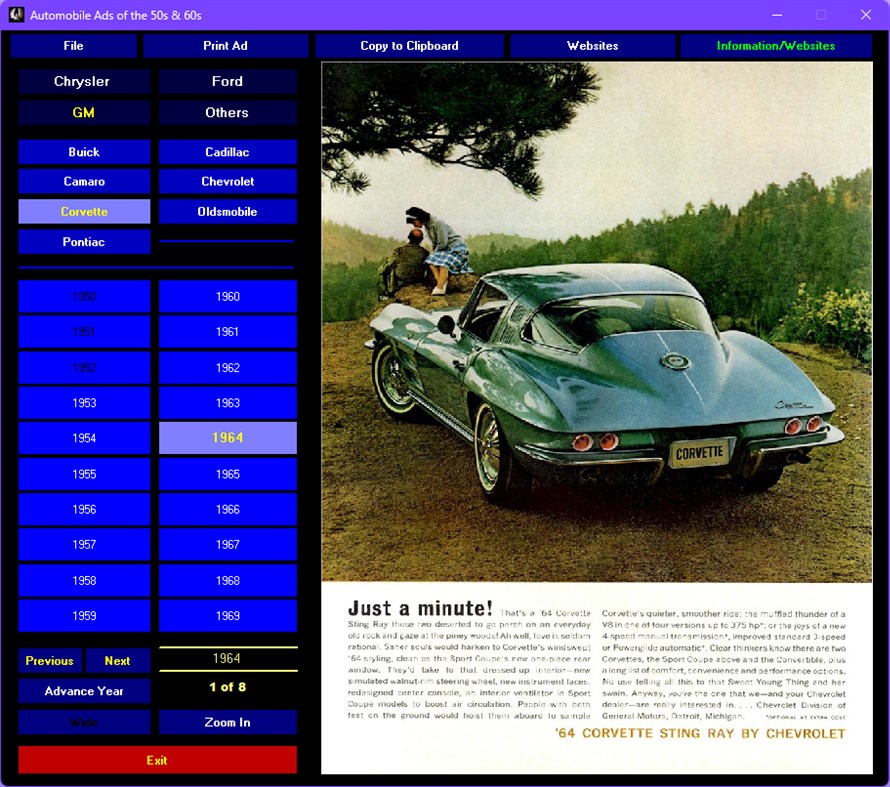The width and height of the screenshot is (890, 787).
Task: Click the Automobile Ads title bar icon
Action: pos(14,13)
